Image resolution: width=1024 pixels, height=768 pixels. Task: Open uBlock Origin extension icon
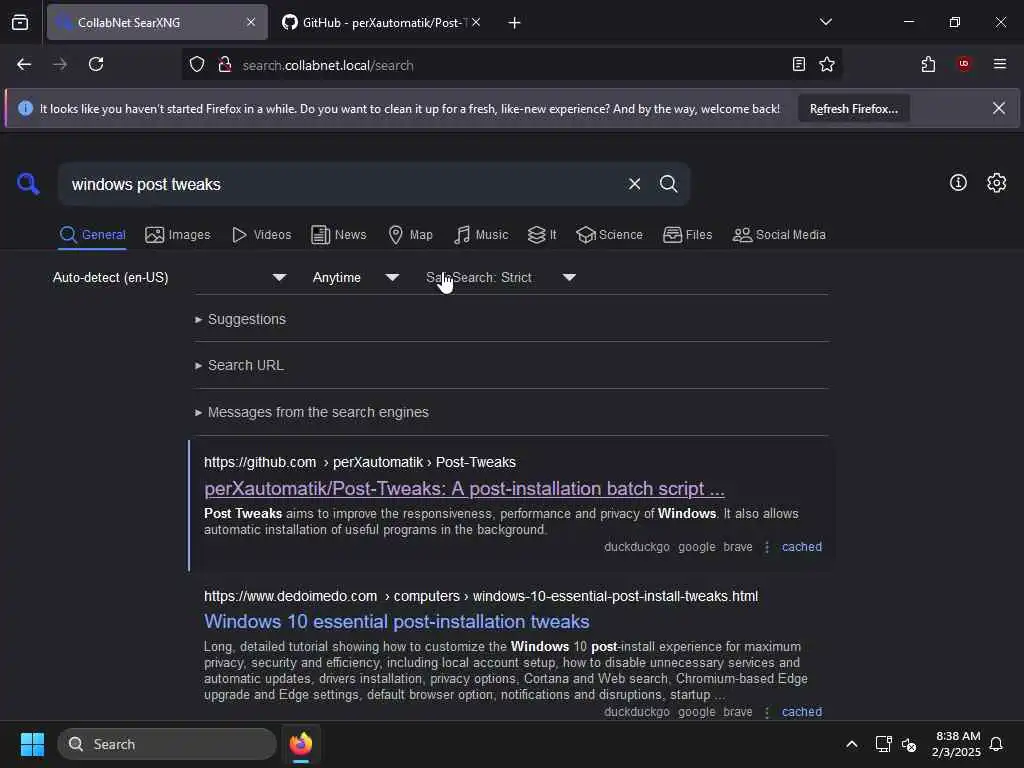964,64
